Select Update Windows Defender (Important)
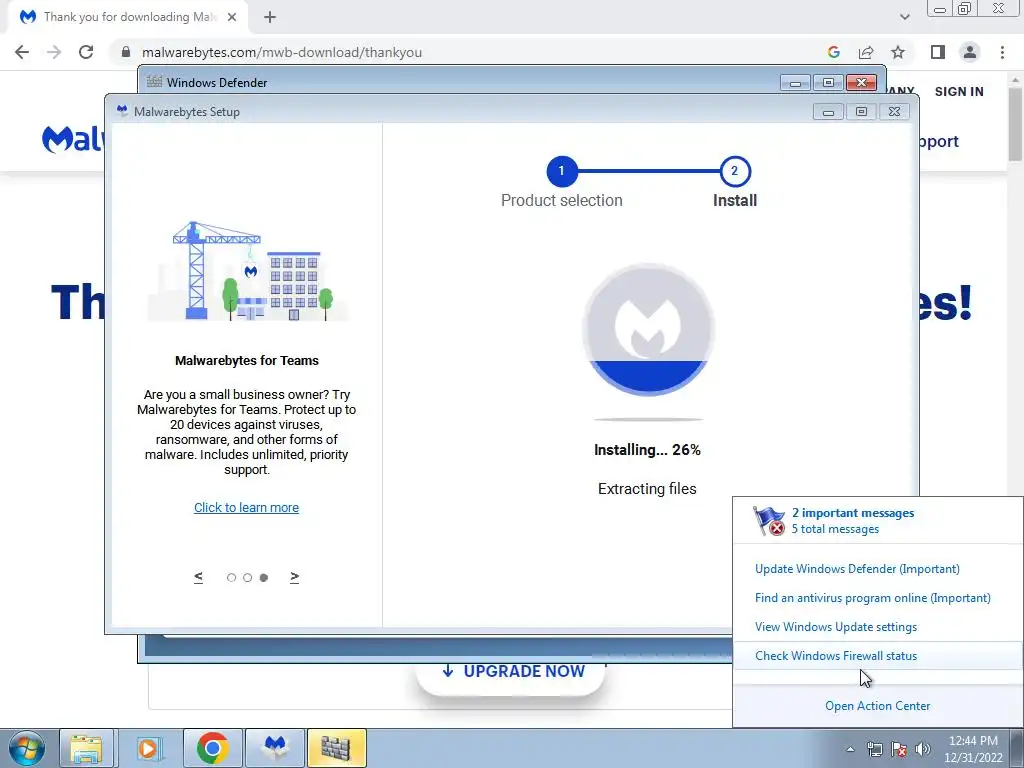Screen dimensions: 1024x768 857,569
